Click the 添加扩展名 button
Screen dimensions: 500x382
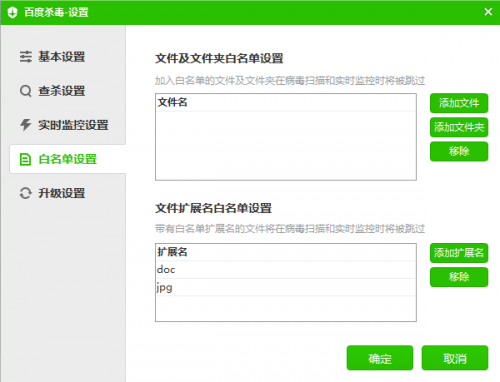[x=459, y=253]
